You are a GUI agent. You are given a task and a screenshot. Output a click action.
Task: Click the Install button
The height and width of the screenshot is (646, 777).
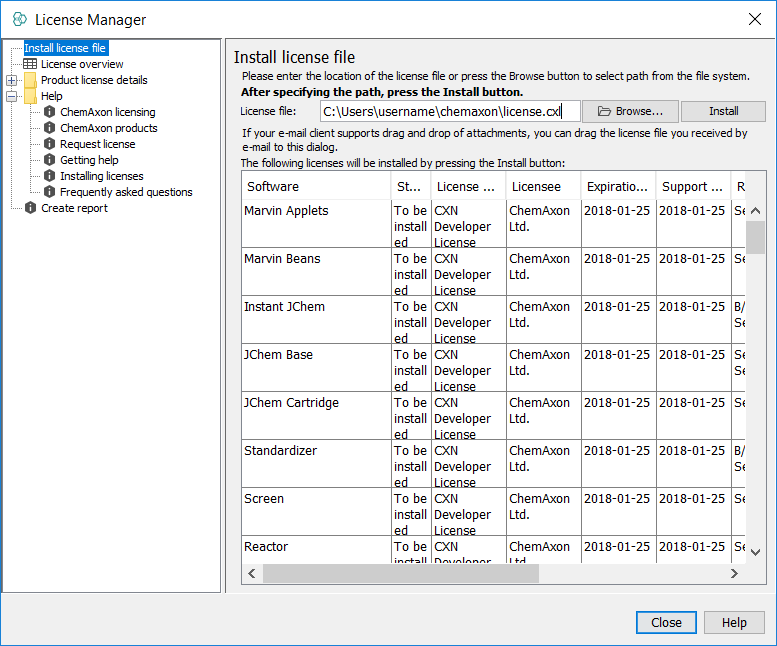(723, 111)
